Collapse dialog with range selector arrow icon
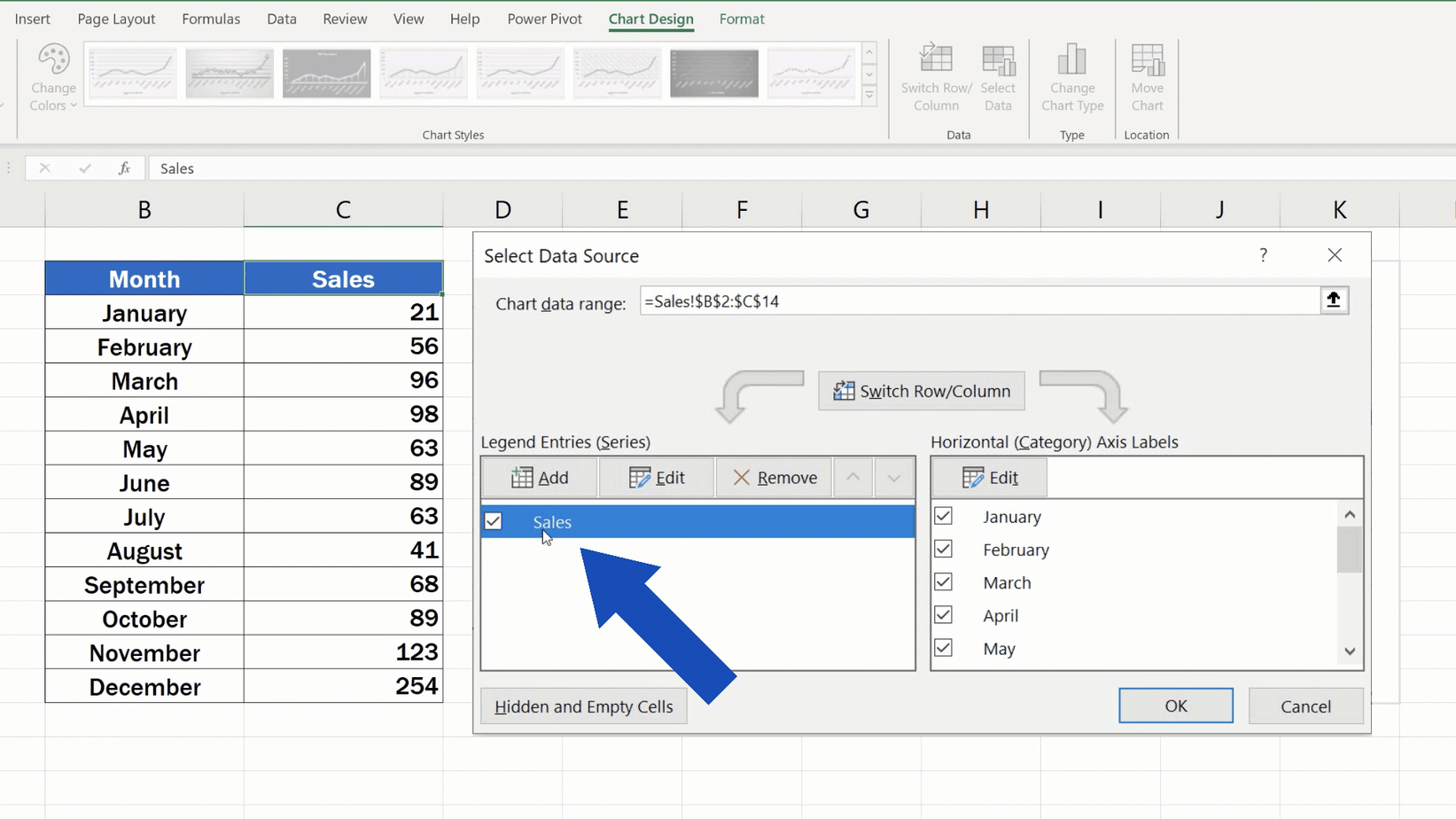 (1334, 300)
